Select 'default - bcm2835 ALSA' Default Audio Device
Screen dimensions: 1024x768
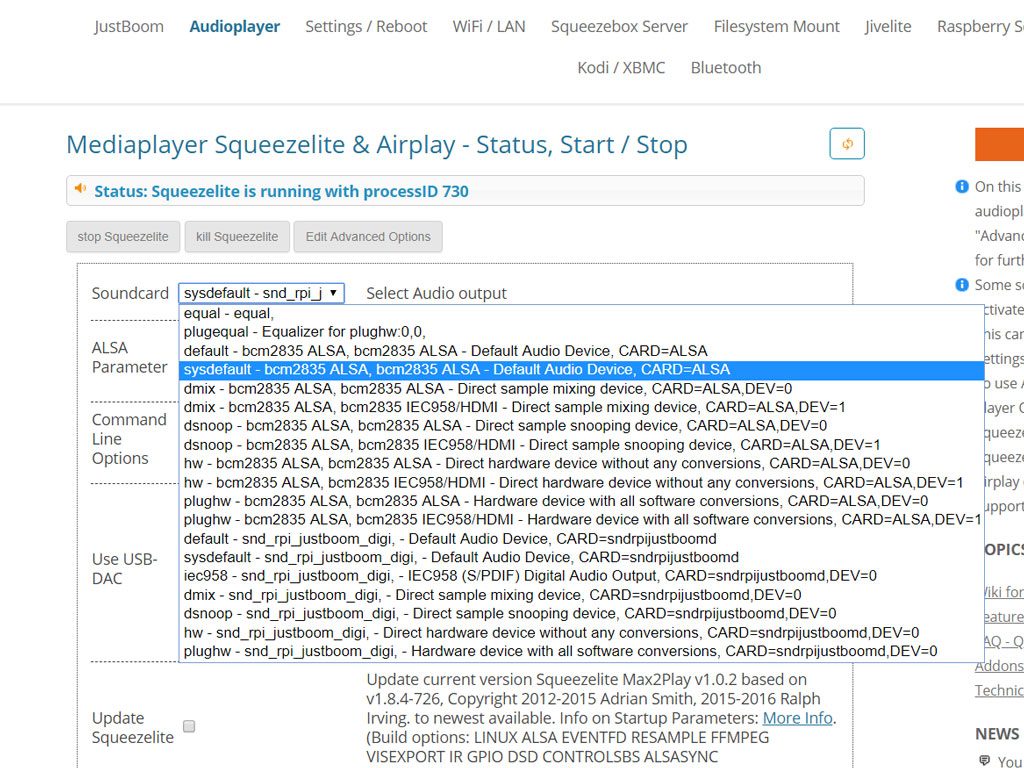tap(445, 351)
